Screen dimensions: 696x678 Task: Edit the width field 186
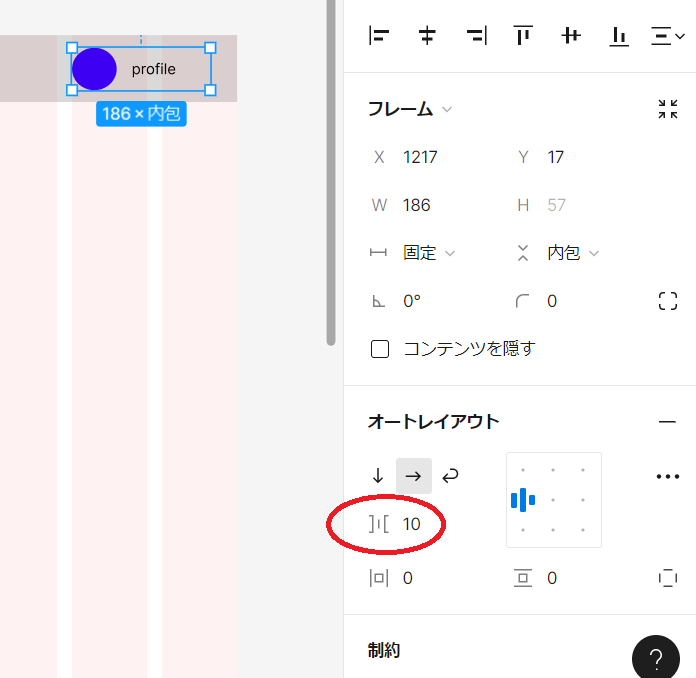coord(416,205)
